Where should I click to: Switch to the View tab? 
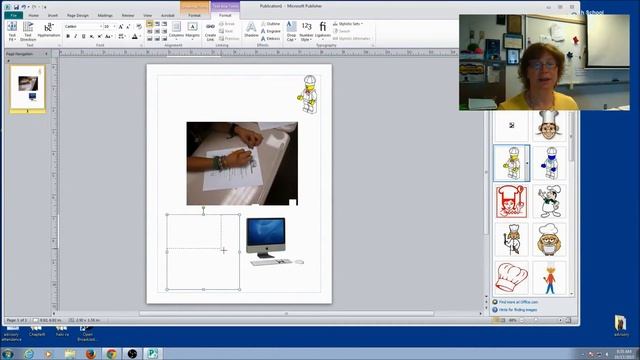[147, 16]
